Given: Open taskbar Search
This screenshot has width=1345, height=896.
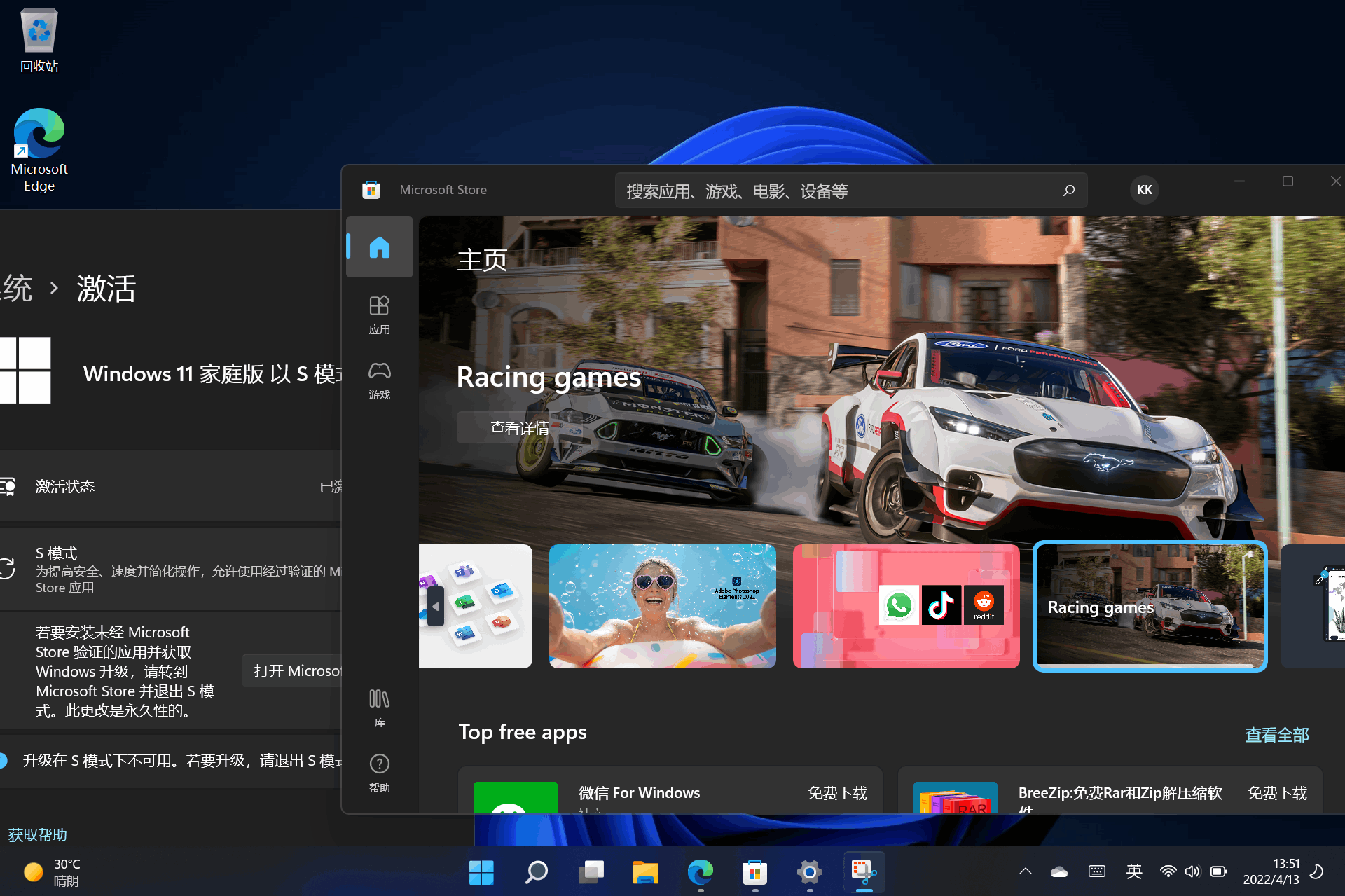Looking at the screenshot, I should [x=537, y=872].
